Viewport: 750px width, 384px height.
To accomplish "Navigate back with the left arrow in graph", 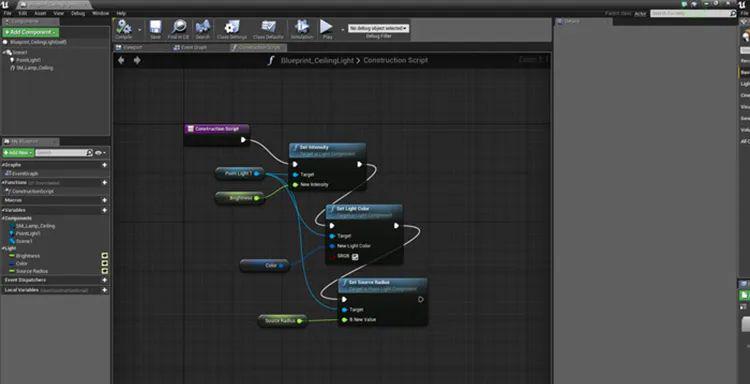I will (121, 60).
